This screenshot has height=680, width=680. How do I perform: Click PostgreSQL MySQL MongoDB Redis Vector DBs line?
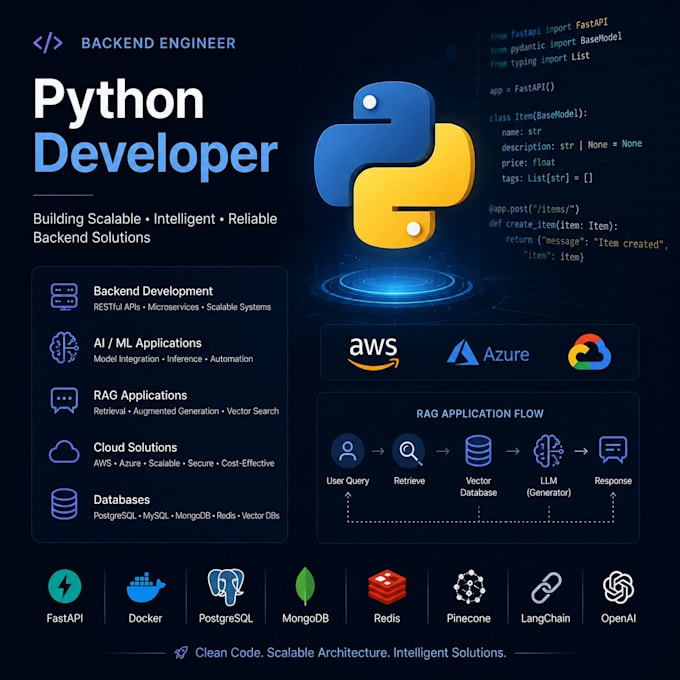pos(186,516)
